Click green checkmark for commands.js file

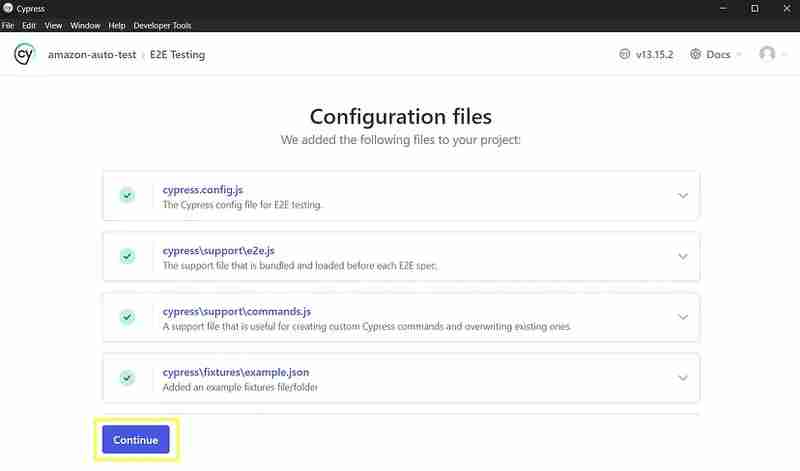tap(127, 317)
